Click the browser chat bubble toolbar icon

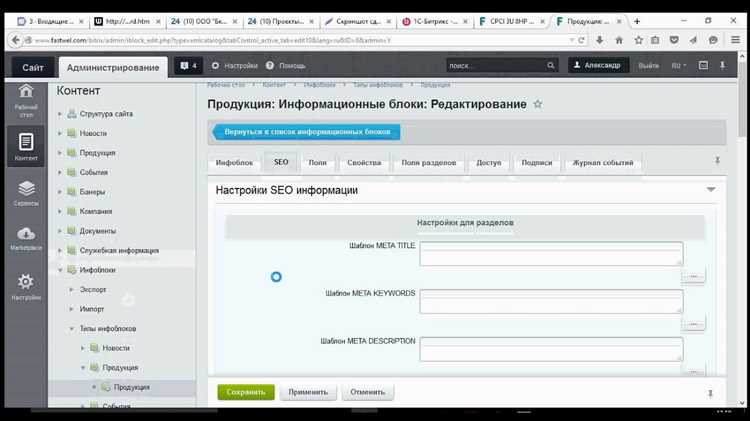pyautogui.click(x=713, y=40)
